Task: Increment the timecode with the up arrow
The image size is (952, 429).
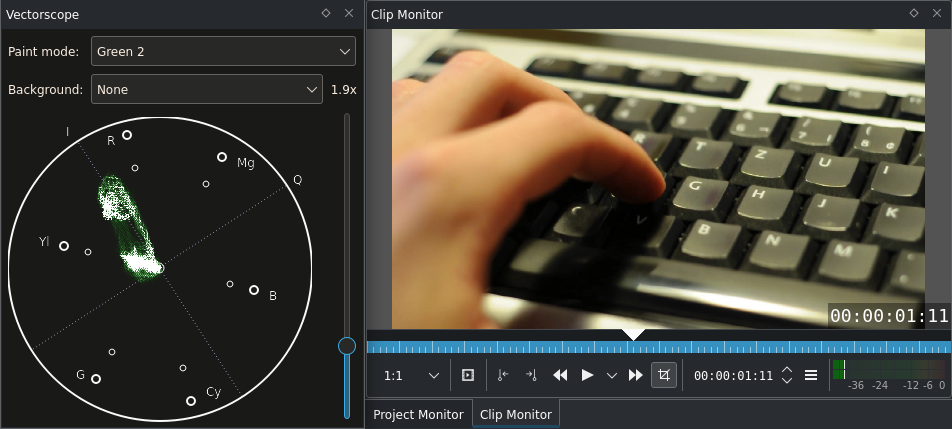Action: pyautogui.click(x=787, y=370)
